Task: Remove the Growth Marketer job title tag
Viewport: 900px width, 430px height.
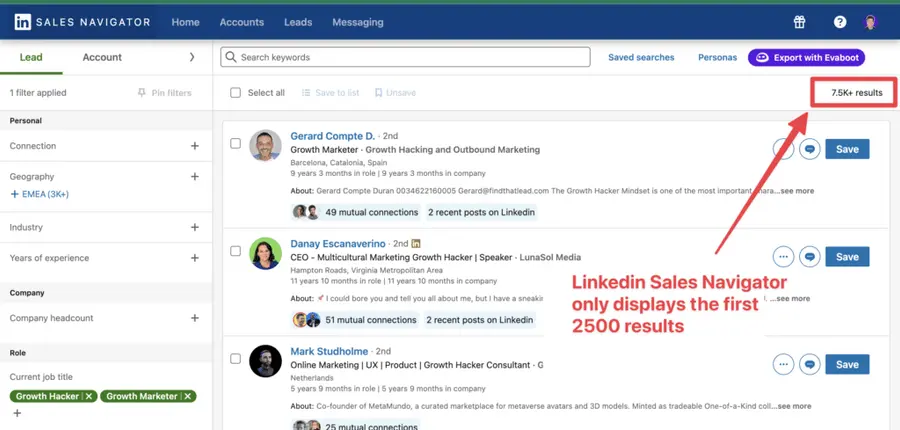Action: 187,396
